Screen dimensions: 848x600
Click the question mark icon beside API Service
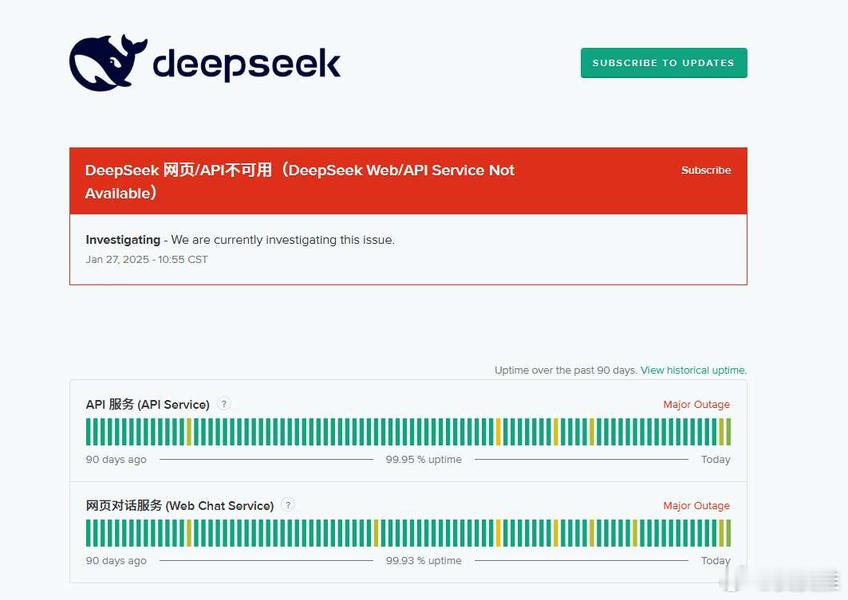(224, 404)
